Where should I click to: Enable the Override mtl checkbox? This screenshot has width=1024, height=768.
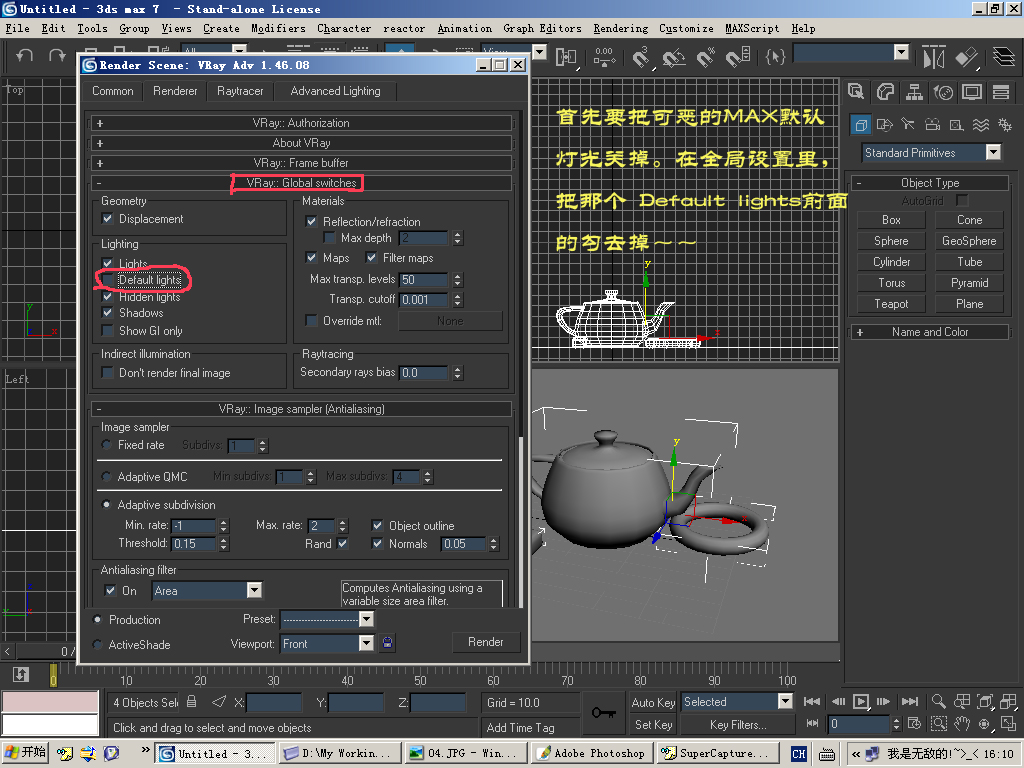pos(312,321)
